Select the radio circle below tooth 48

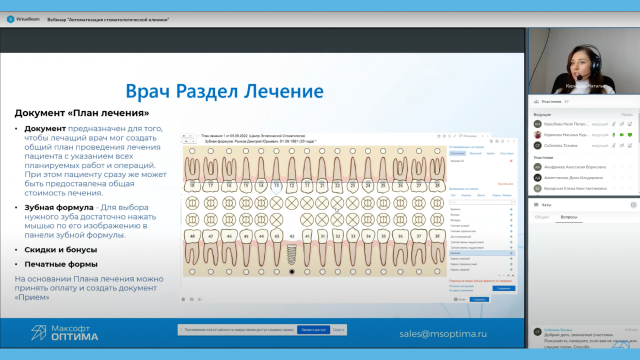pos(192,271)
